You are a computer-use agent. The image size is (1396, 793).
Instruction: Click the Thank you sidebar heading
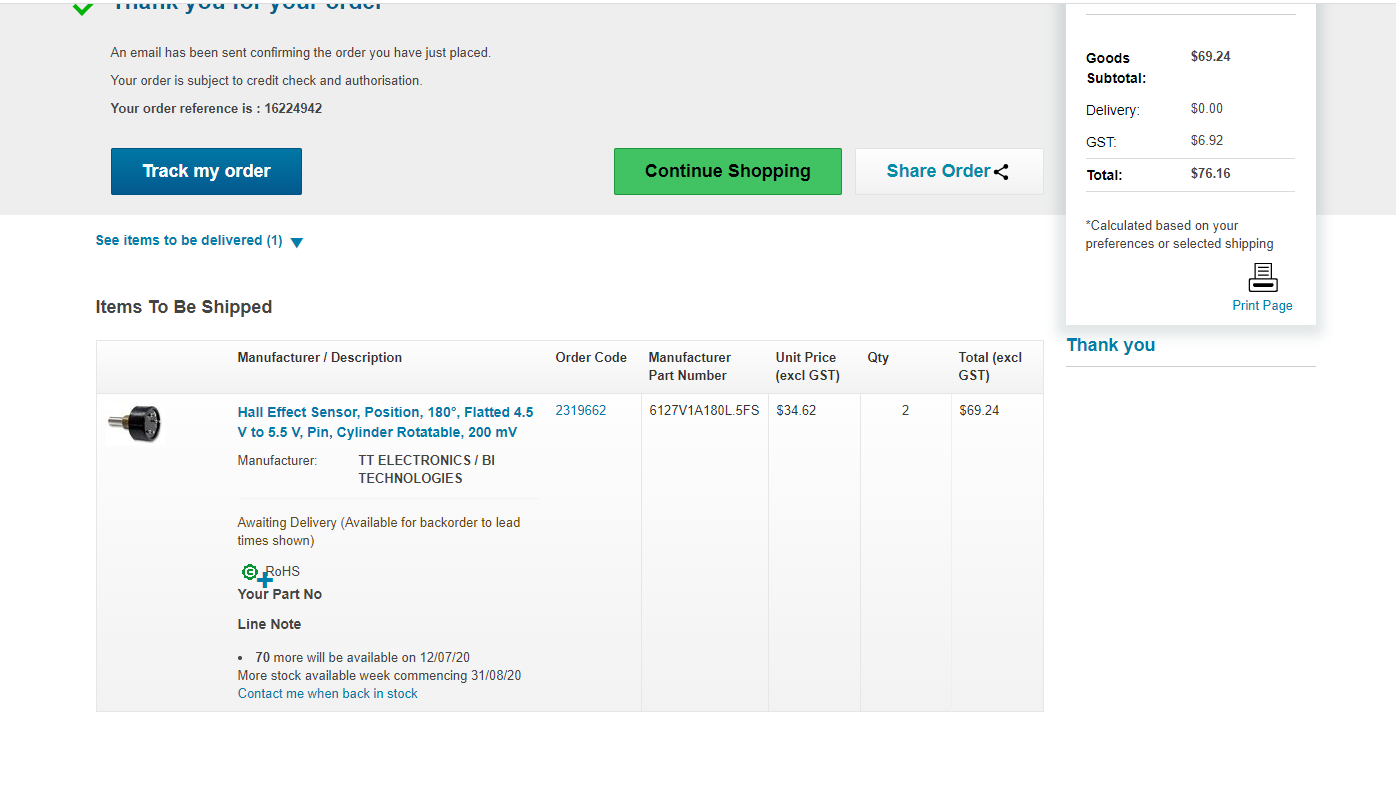pos(1110,345)
